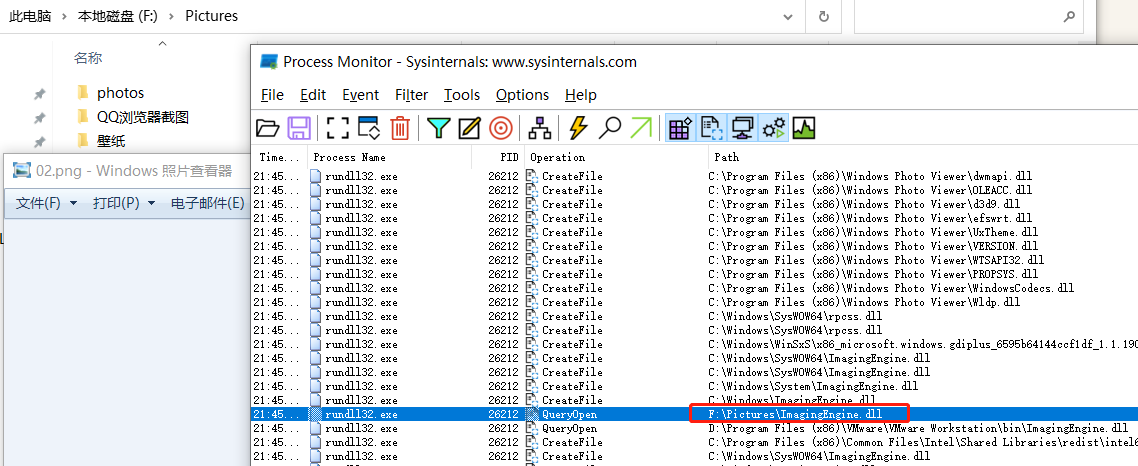Open 文件(F) dropdown in Photo Viewer
Viewport: 1138px width, 466px height.
(x=46, y=203)
